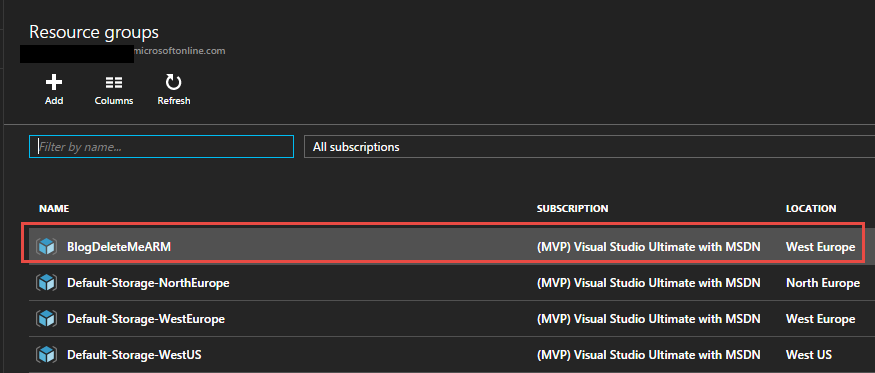Click subscription cell in Default-Storage-WestUS row

coord(648,355)
